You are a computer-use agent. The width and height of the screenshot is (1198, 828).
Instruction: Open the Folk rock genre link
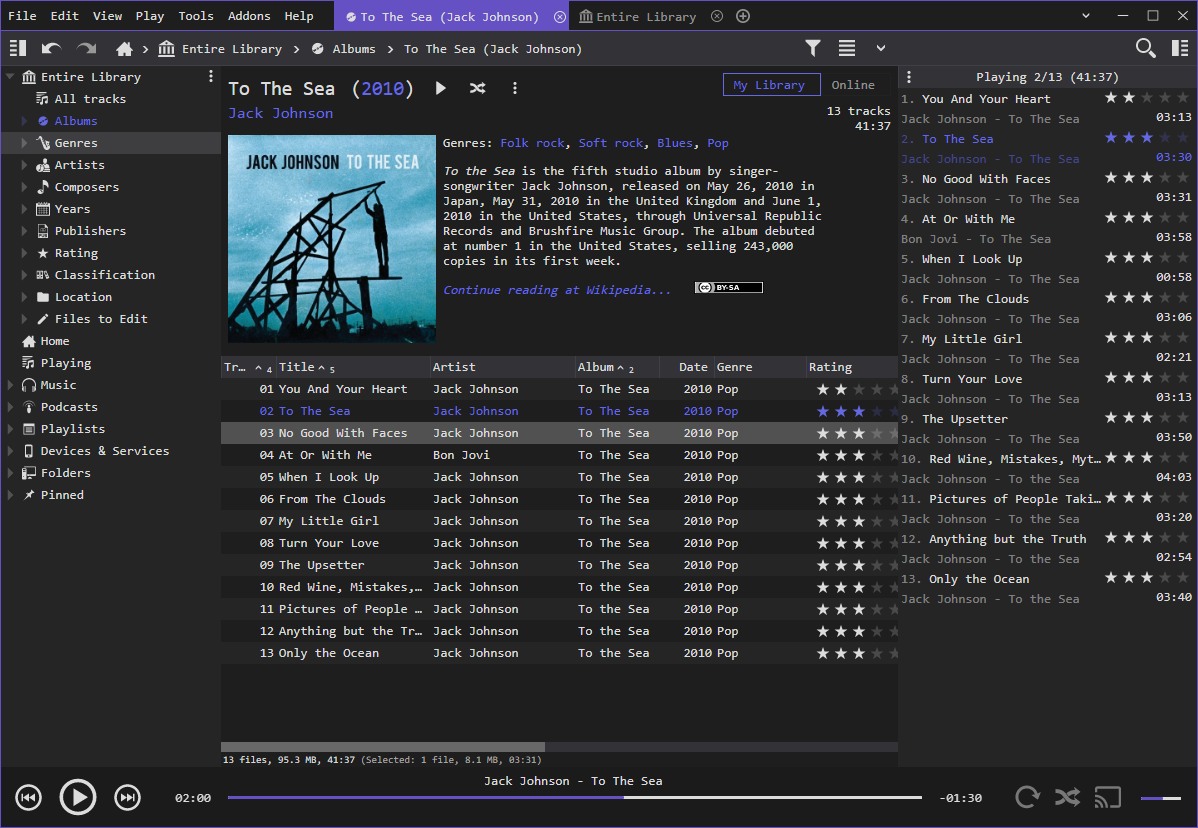pyautogui.click(x=533, y=143)
